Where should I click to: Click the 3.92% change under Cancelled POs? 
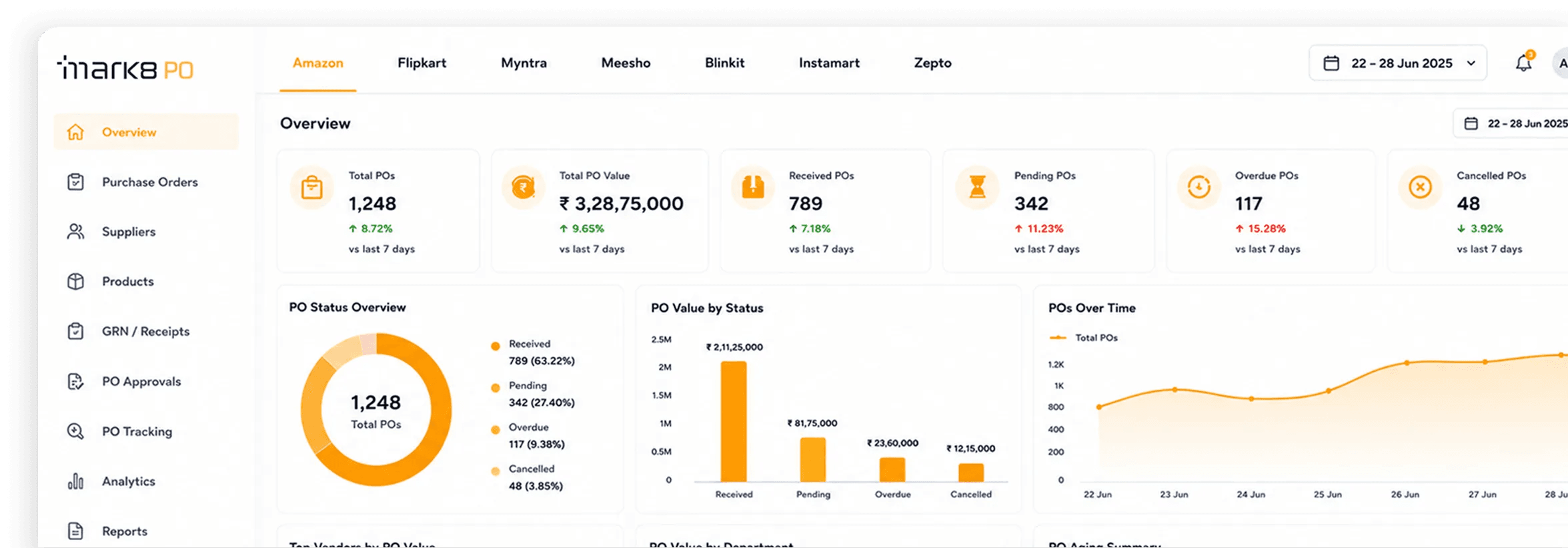coord(1480,228)
